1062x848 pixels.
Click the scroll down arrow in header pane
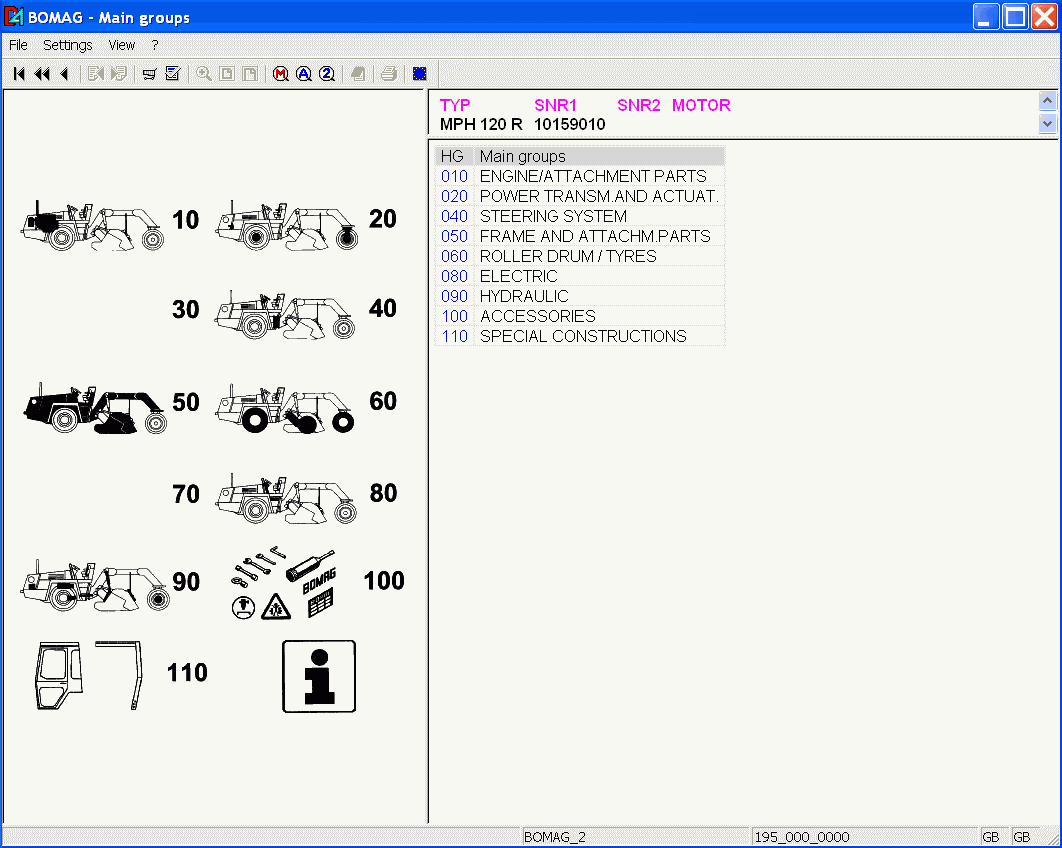[1047, 123]
